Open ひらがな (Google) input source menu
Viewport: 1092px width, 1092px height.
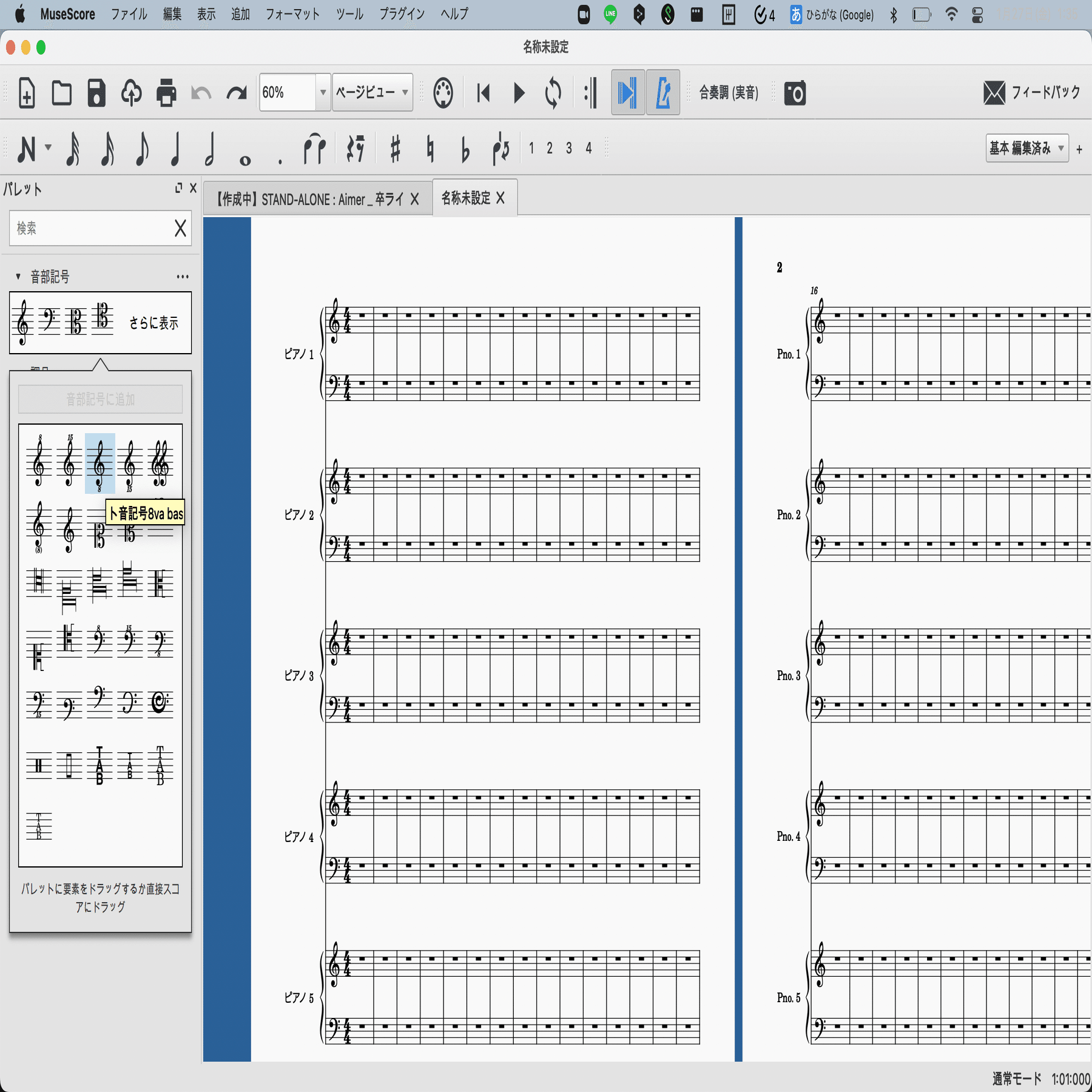(832, 15)
